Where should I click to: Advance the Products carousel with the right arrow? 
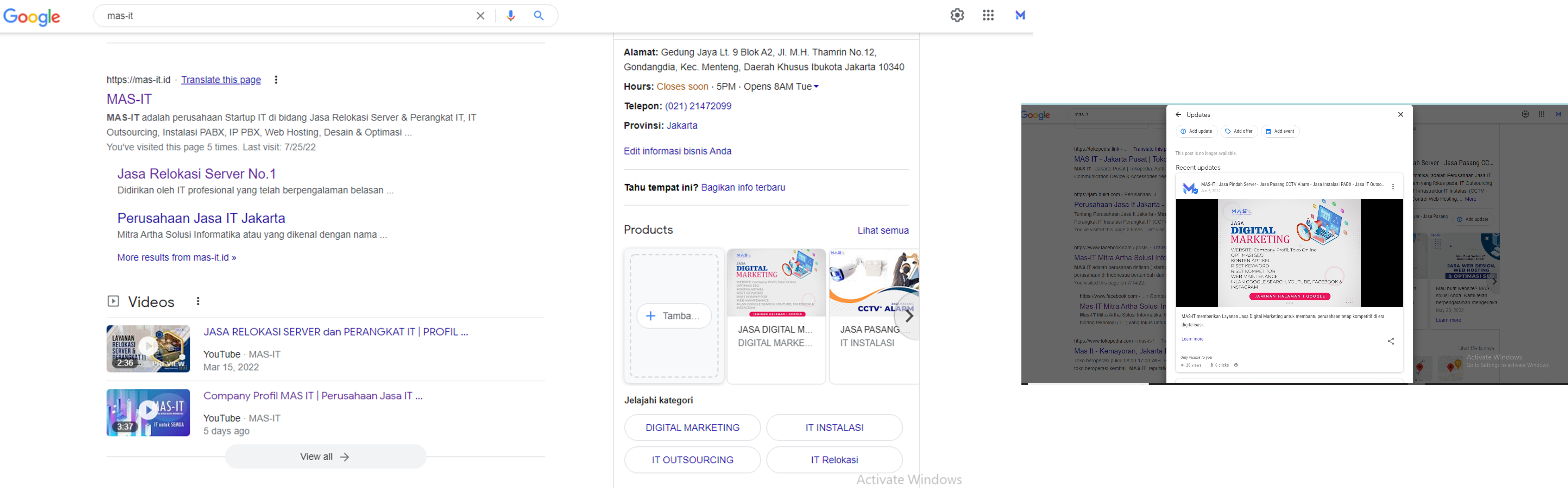pos(909,316)
